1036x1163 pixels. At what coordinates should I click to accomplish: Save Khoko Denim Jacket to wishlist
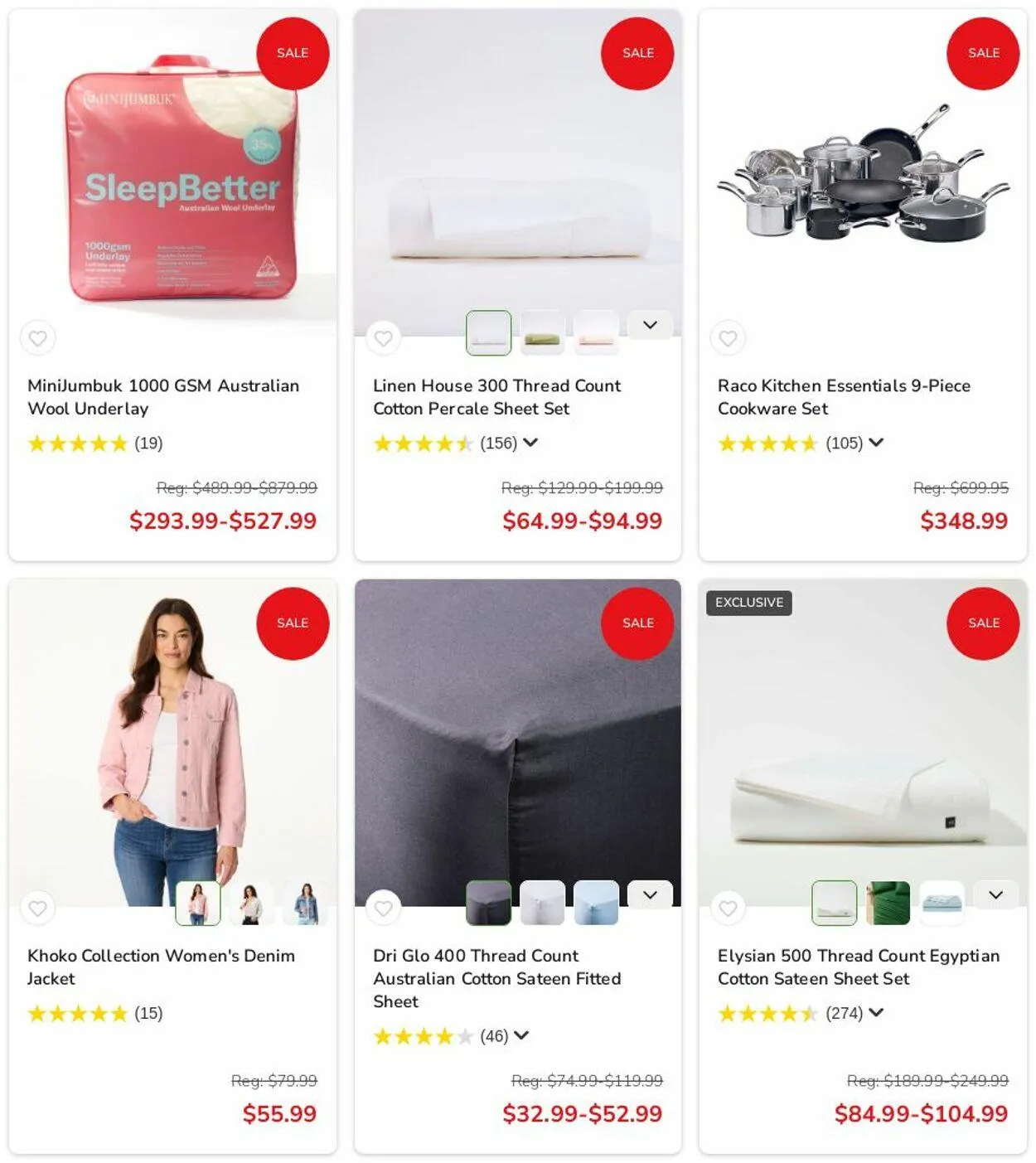pyautogui.click(x=37, y=909)
